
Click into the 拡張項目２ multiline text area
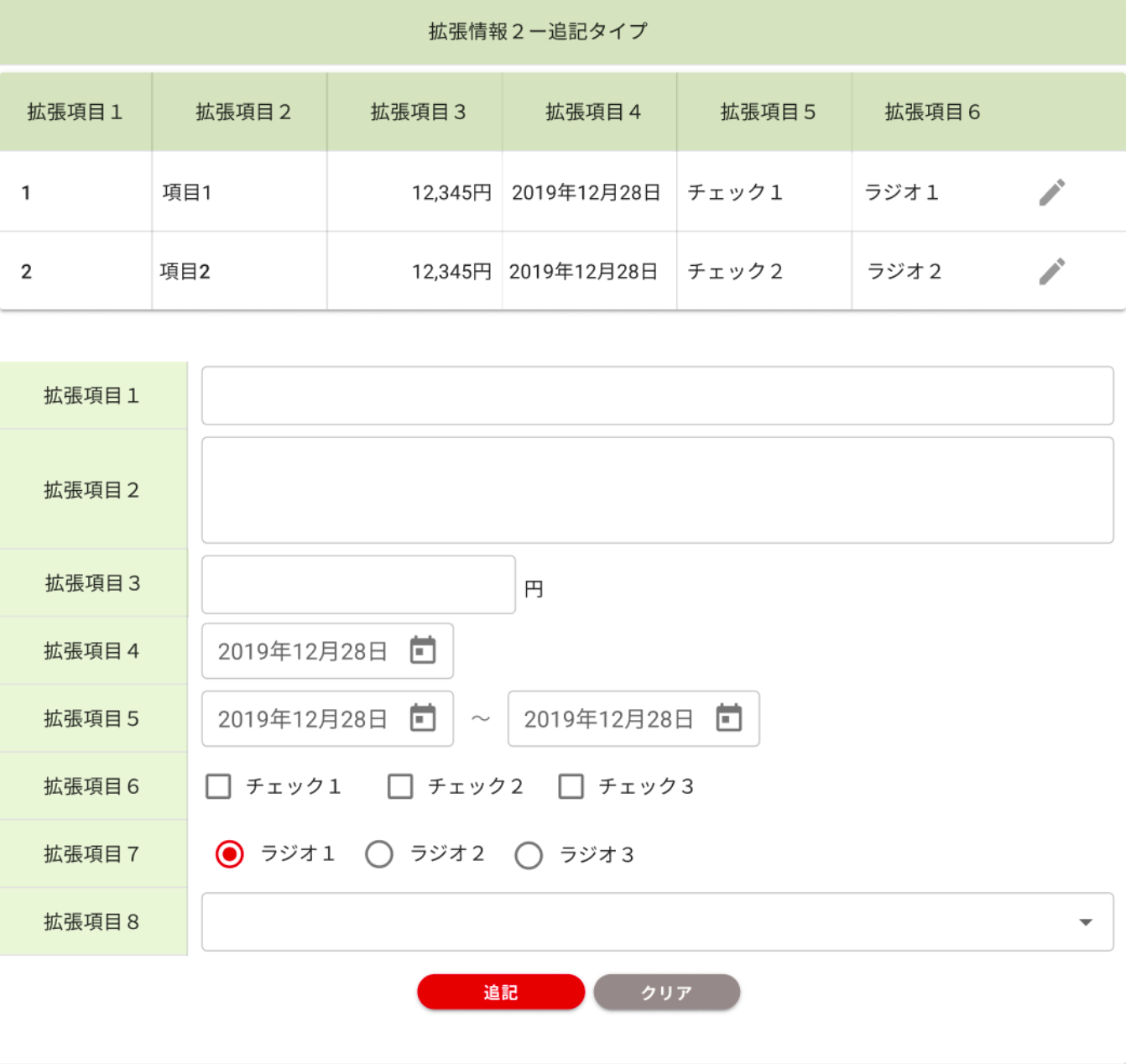pyautogui.click(x=657, y=490)
